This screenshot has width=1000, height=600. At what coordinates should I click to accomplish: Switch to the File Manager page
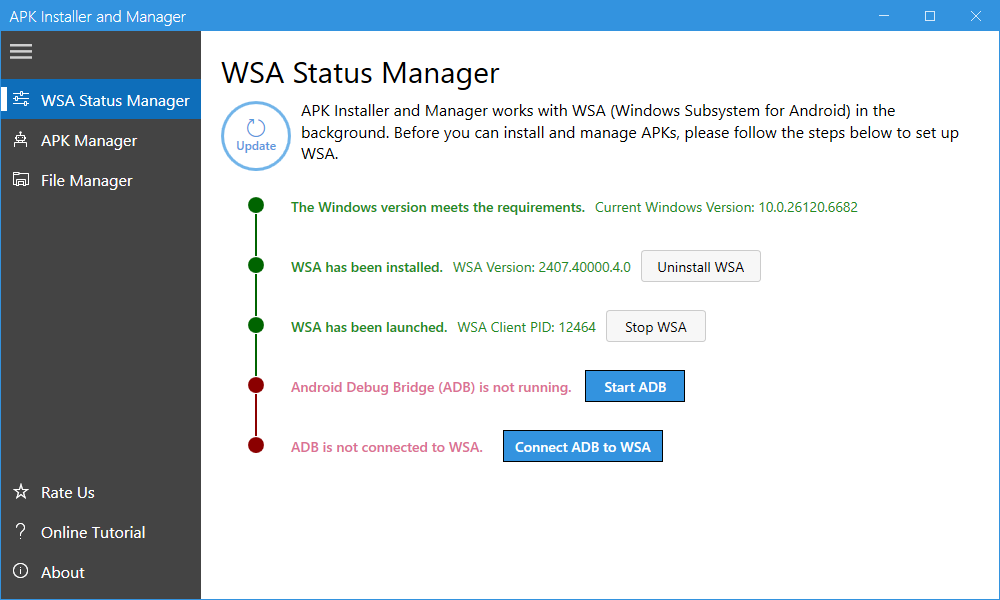tap(87, 181)
